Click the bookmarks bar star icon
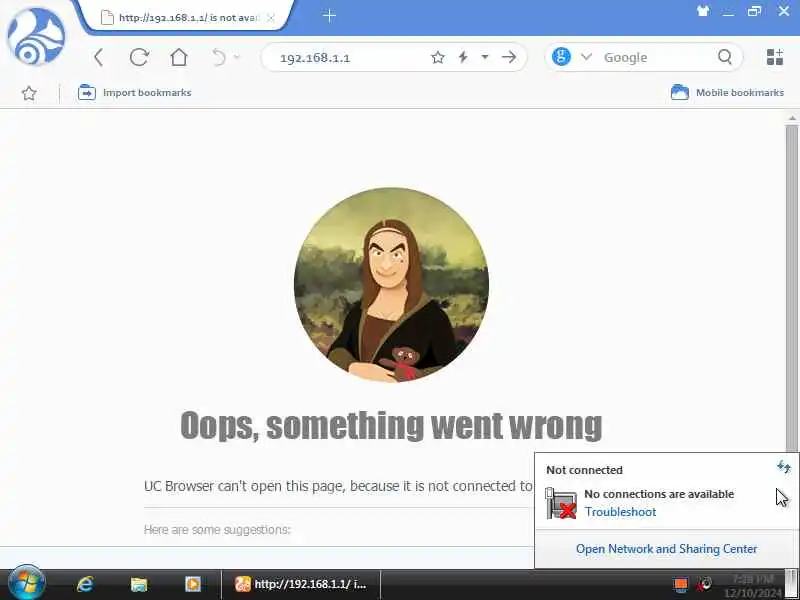 (29, 93)
